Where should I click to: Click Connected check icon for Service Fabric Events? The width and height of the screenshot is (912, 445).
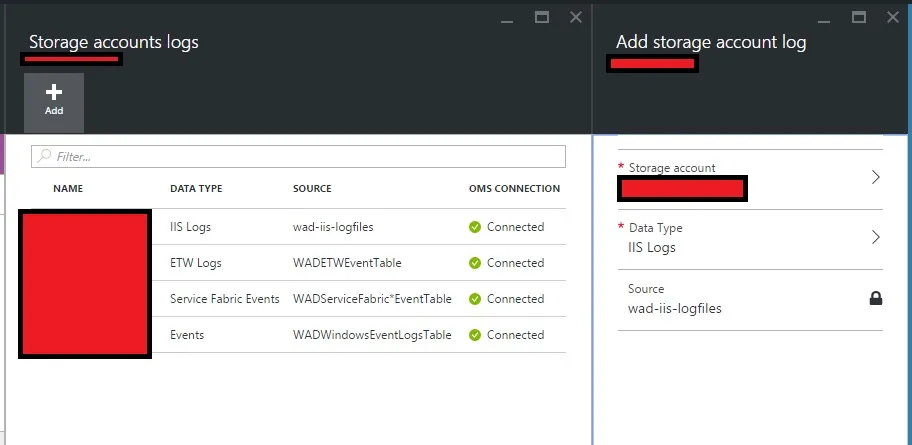(x=475, y=299)
